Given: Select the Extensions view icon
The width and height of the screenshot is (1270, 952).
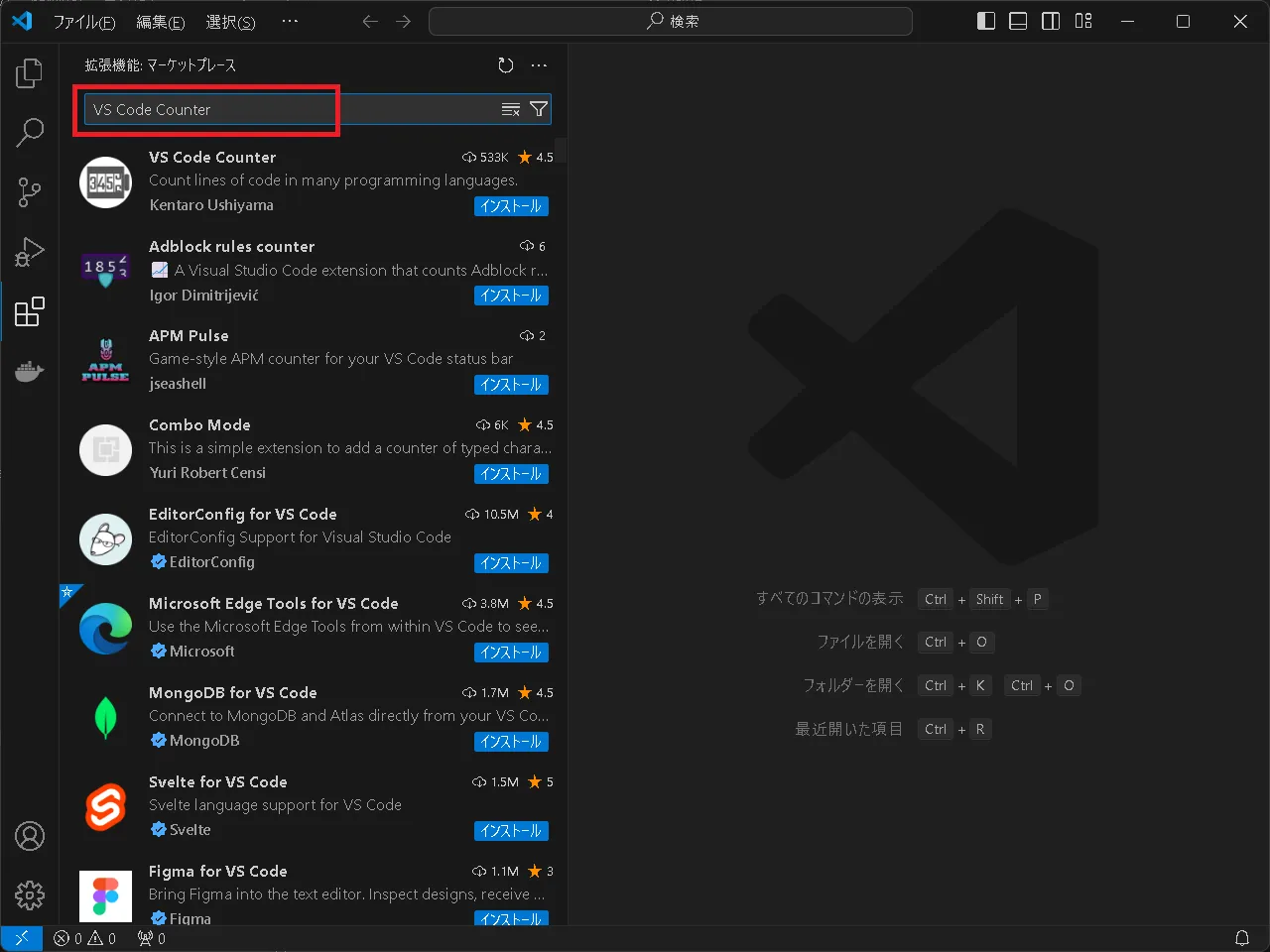Looking at the screenshot, I should tap(30, 311).
